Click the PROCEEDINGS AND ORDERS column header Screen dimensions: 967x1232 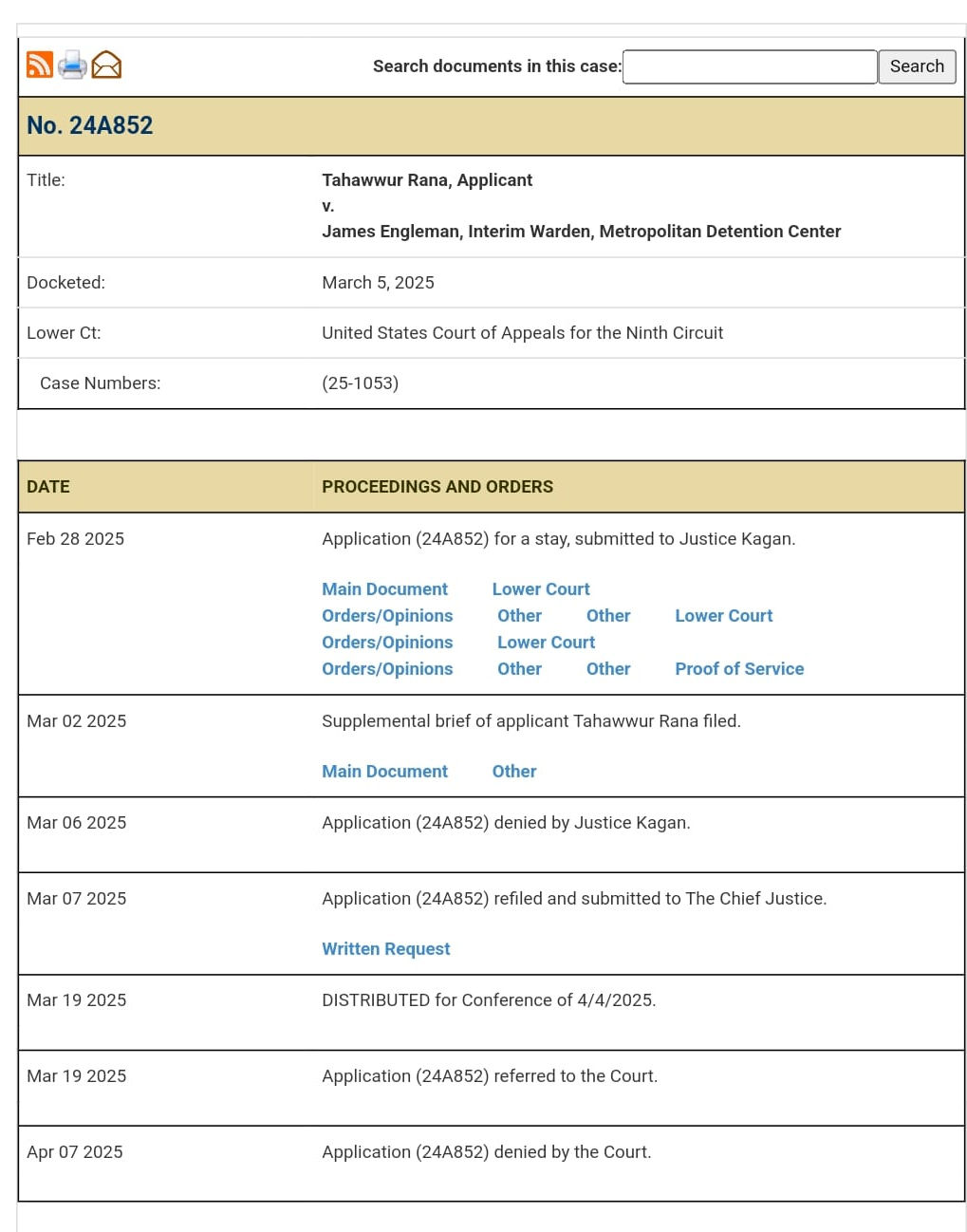coord(437,487)
